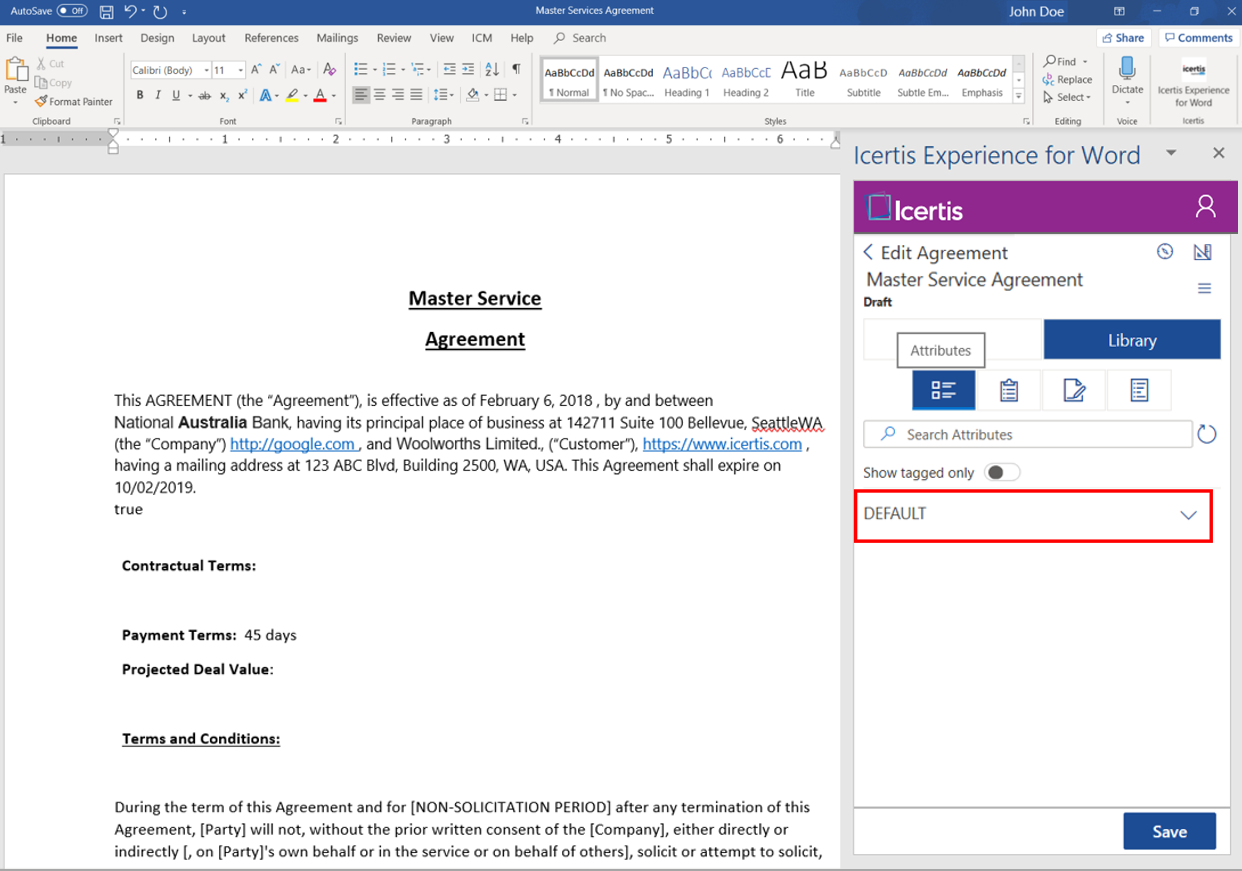1242x871 pixels.
Task: Click the Search Attributes input field
Action: click(x=1028, y=434)
